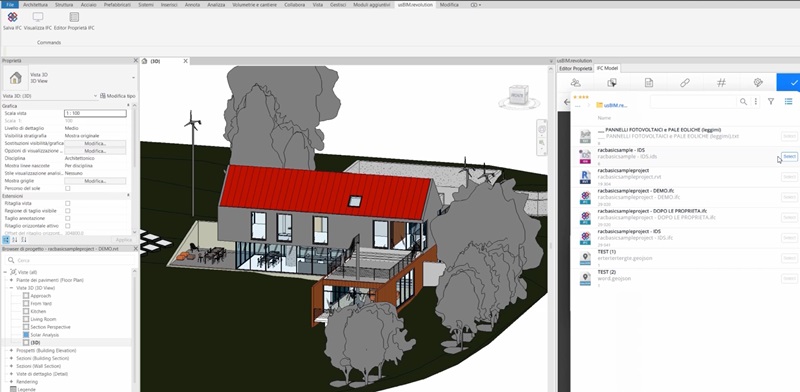The height and width of the screenshot is (392, 800).
Task: Select the Solar Analysis view
Action: (45, 335)
